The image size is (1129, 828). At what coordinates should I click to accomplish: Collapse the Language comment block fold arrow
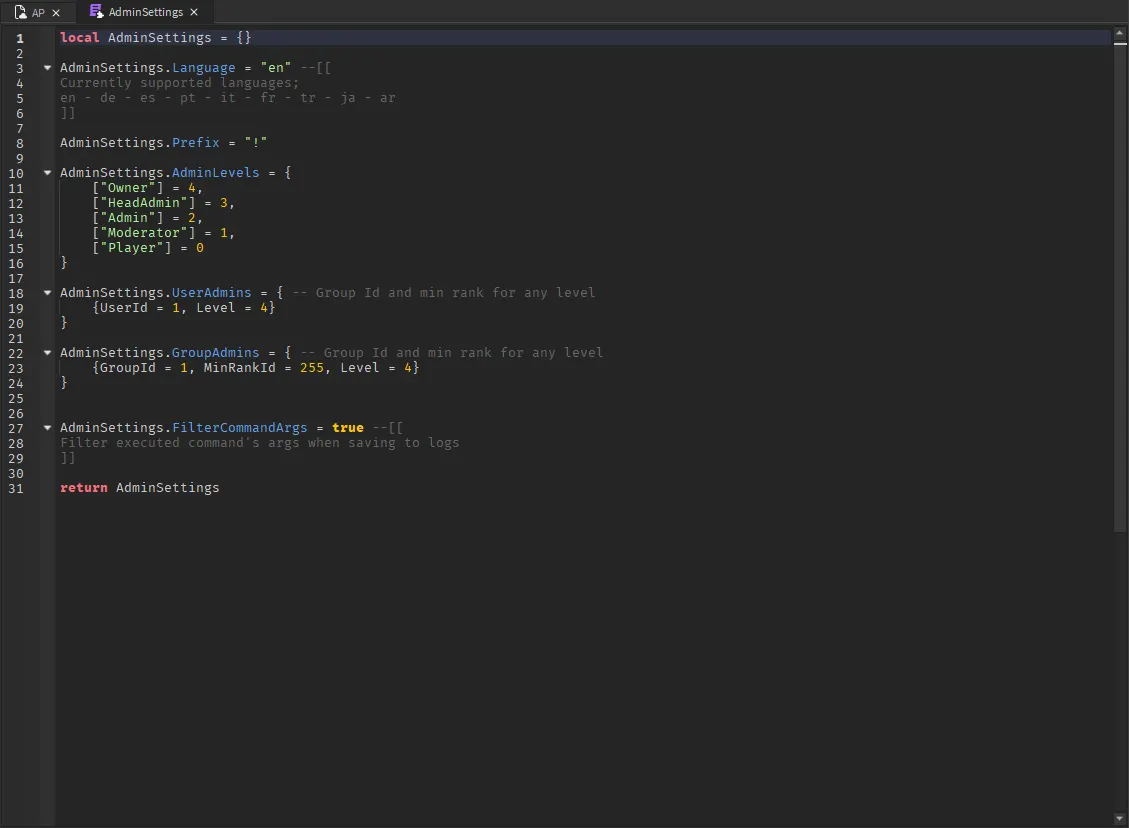coord(47,68)
